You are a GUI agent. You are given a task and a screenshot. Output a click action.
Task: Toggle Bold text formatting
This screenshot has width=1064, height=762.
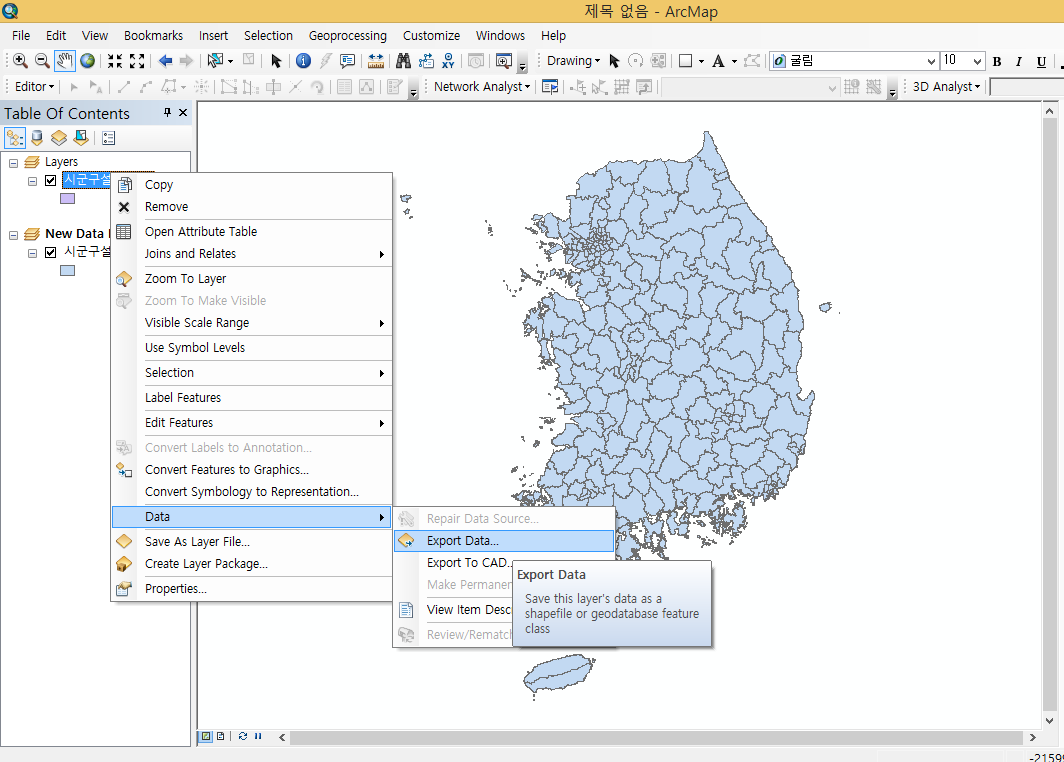click(x=997, y=61)
